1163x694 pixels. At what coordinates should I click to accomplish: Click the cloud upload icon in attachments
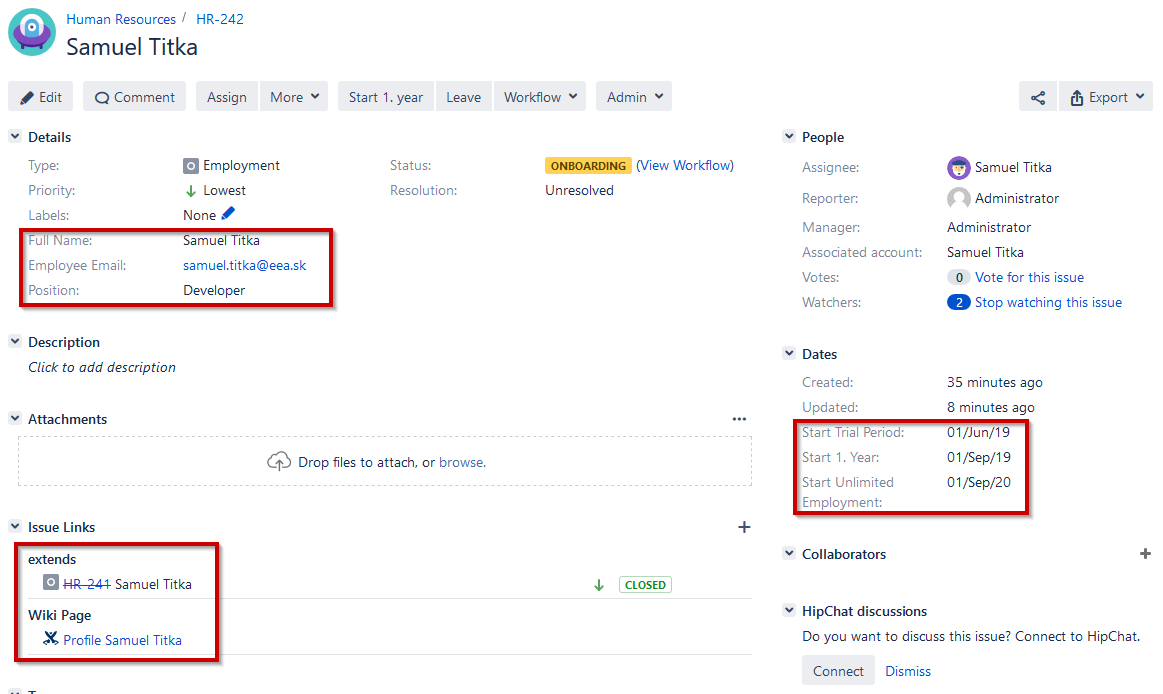(278, 462)
